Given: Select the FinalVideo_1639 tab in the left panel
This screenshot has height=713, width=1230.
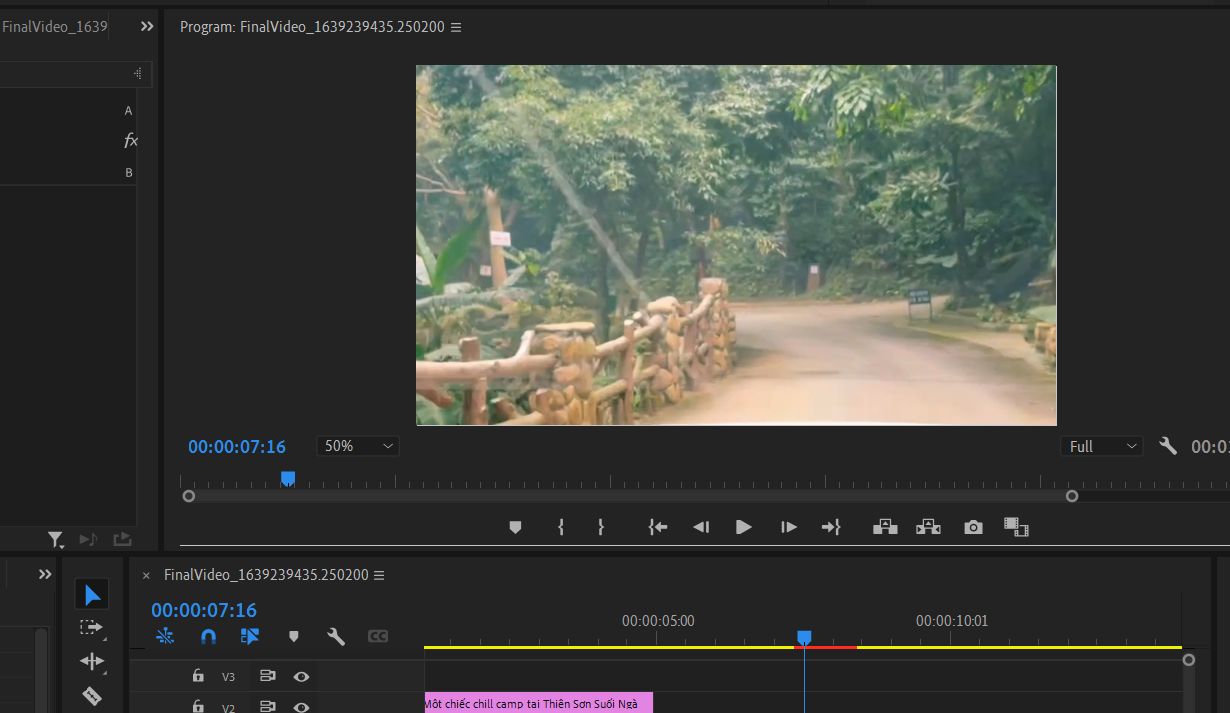Looking at the screenshot, I should coord(54,27).
